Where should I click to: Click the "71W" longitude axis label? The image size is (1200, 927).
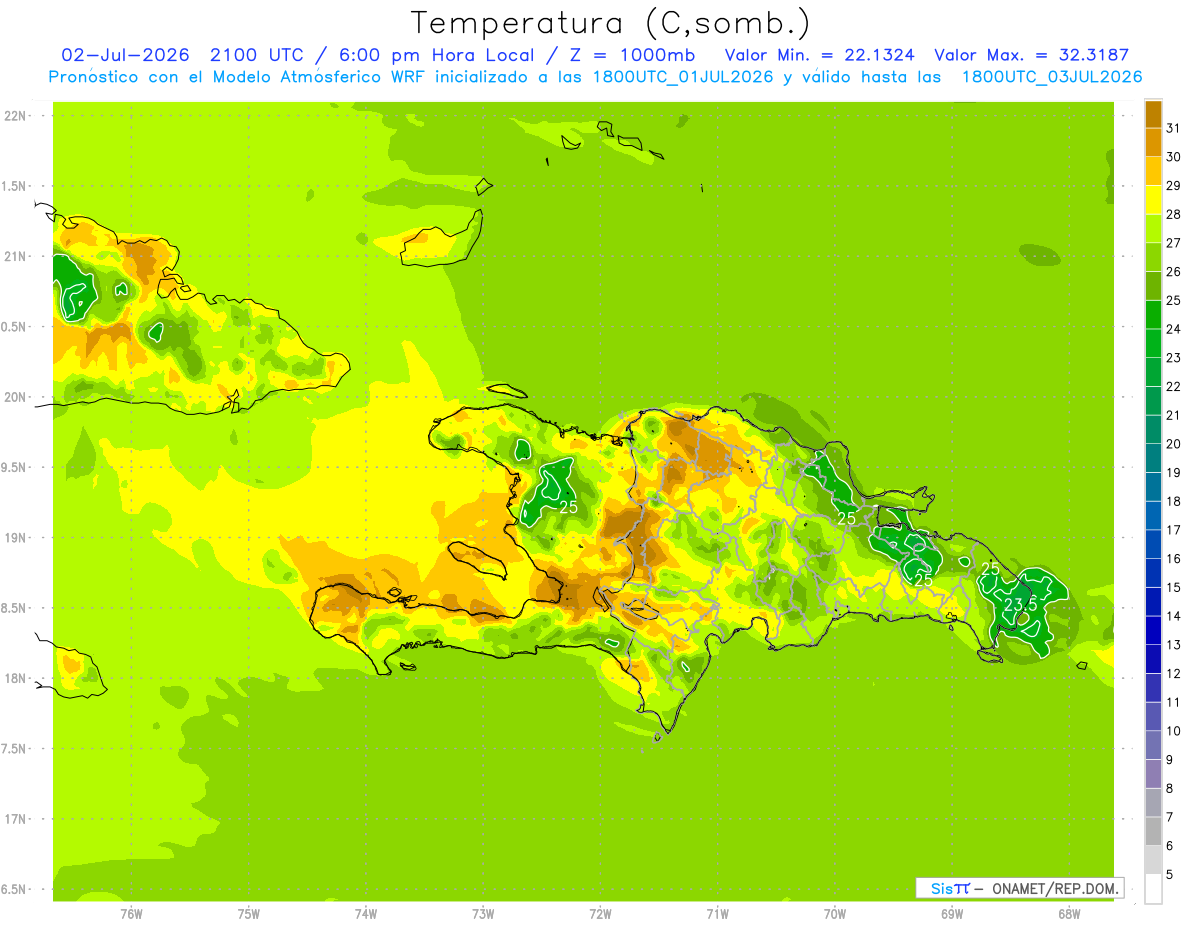(x=717, y=914)
